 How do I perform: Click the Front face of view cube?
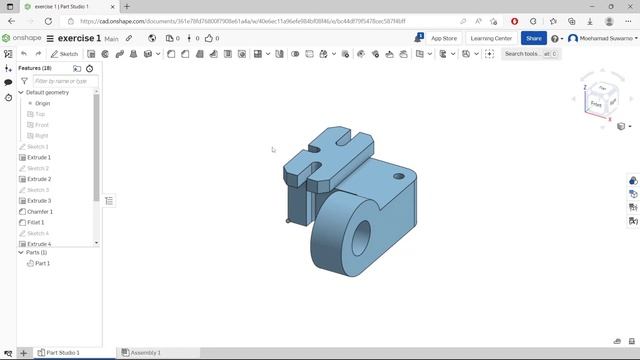pyautogui.click(x=596, y=104)
